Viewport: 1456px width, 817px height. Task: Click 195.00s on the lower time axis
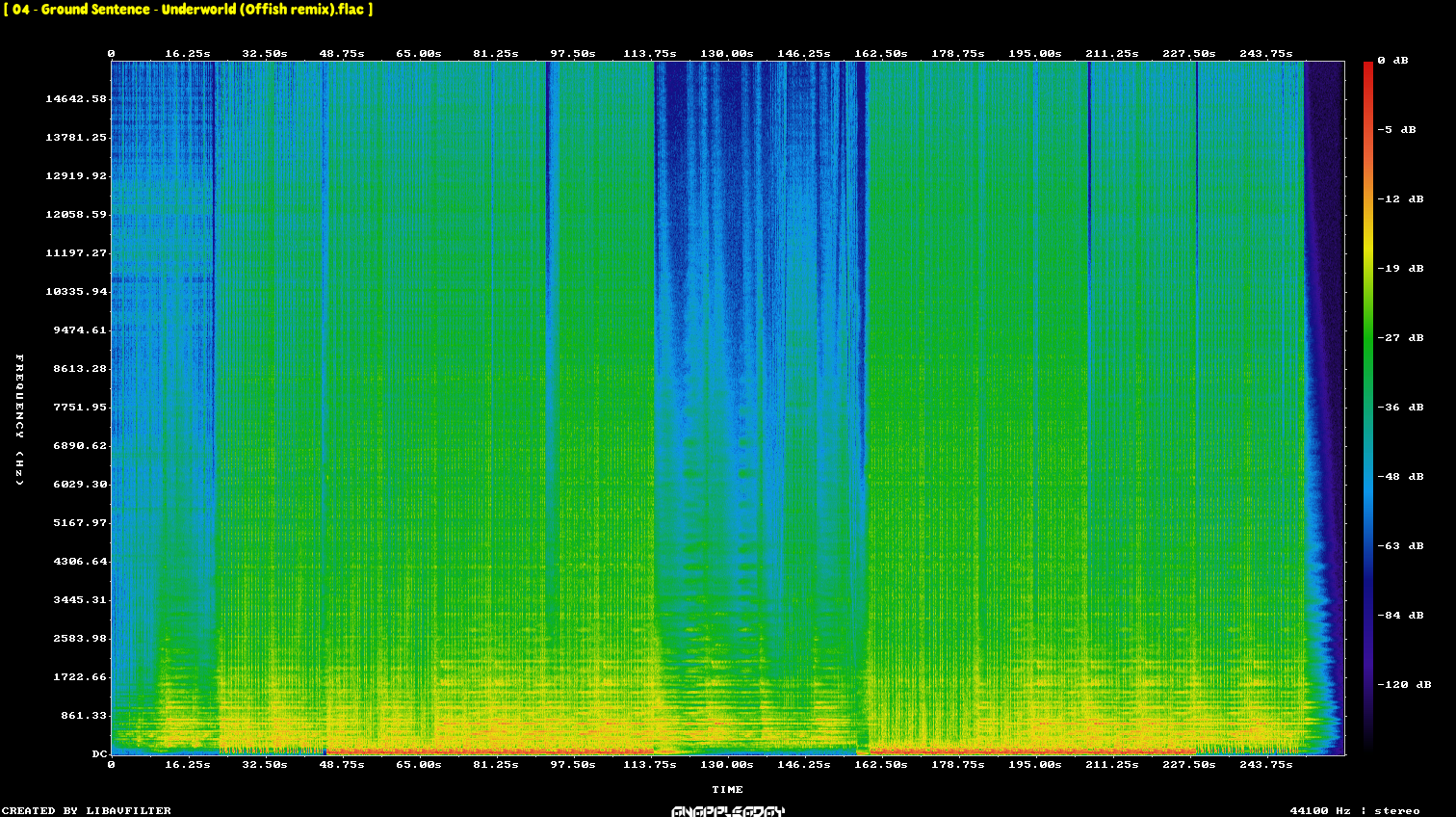[1035, 765]
